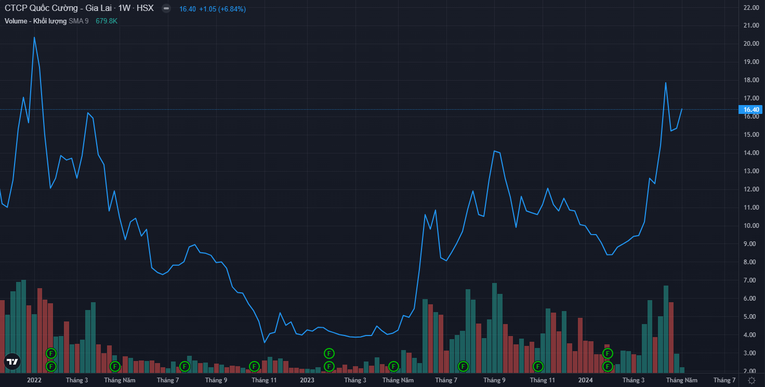
Task: Click the 18.00 price scale label
Action: tap(751, 80)
